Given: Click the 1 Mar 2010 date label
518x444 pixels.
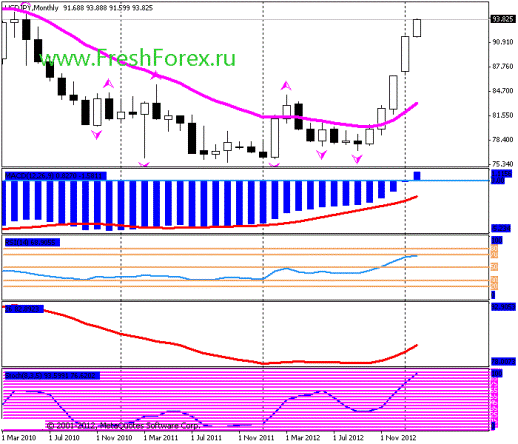Looking at the screenshot, I should (19, 437).
